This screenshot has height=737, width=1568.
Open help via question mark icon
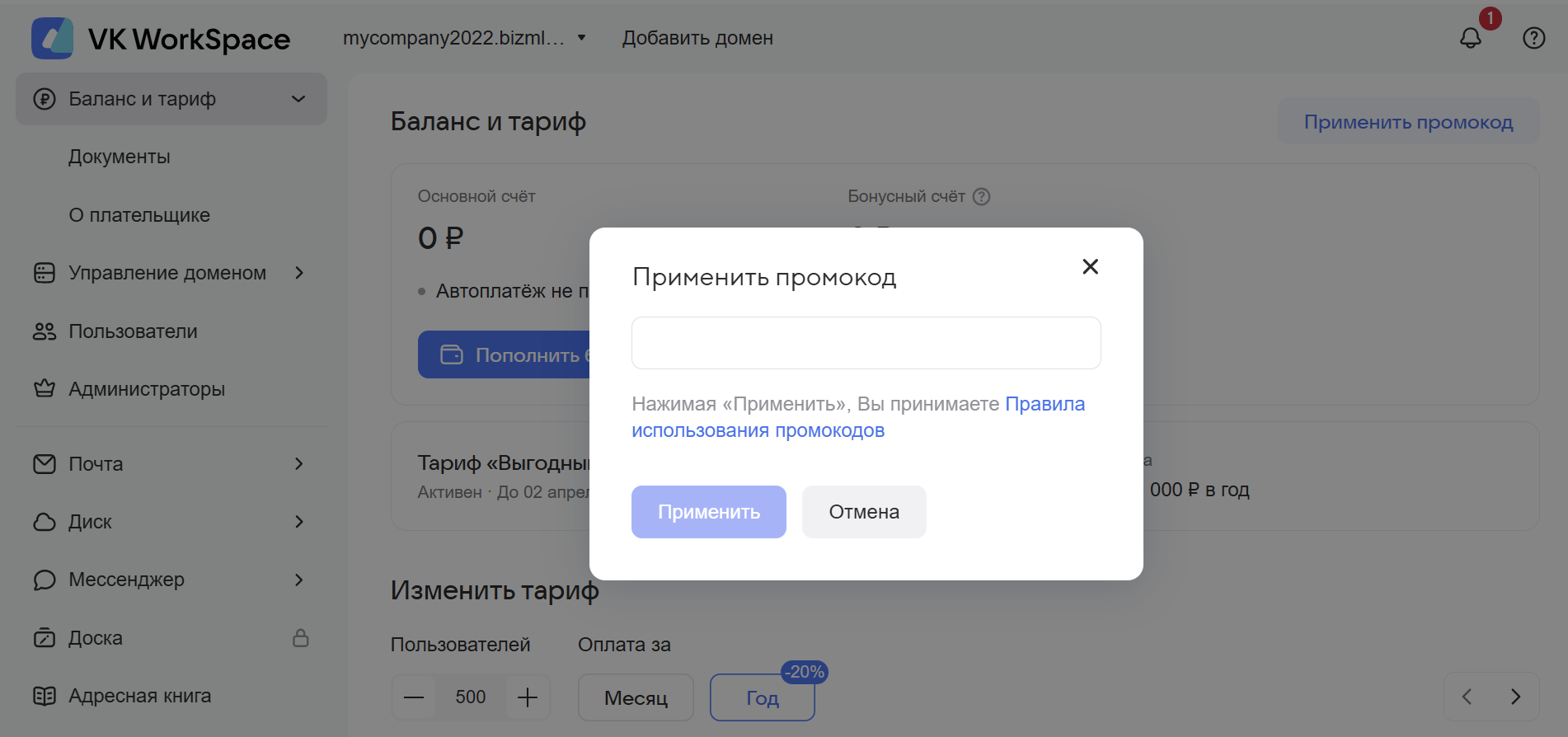[x=1533, y=38]
